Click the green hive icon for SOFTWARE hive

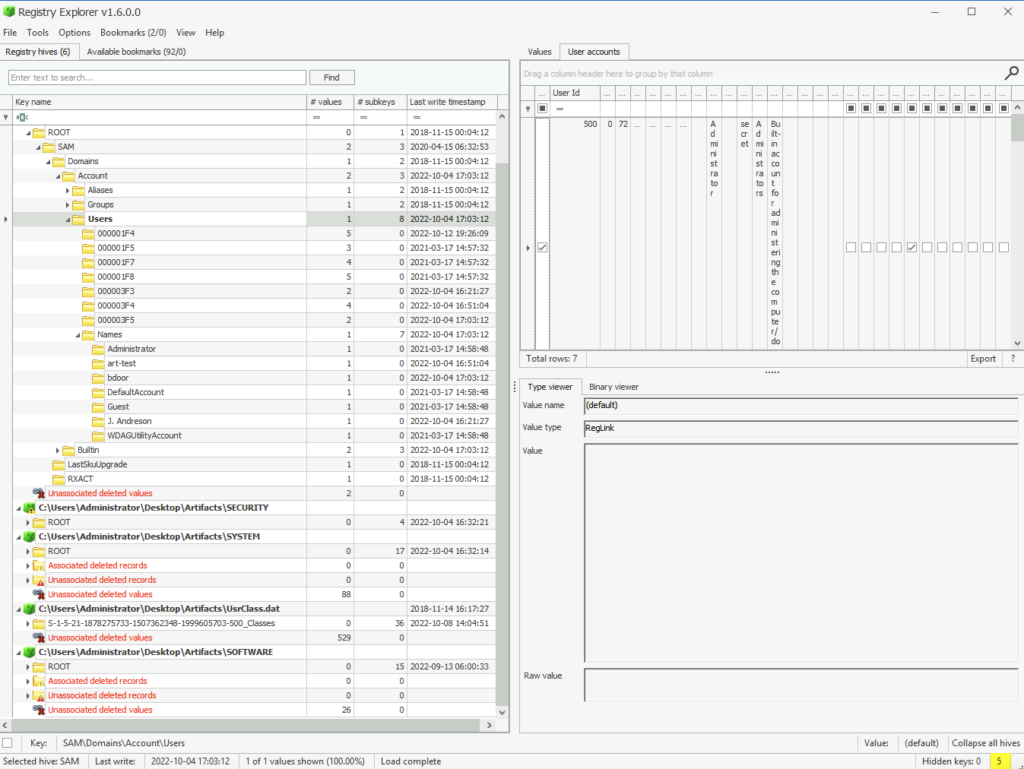point(29,652)
